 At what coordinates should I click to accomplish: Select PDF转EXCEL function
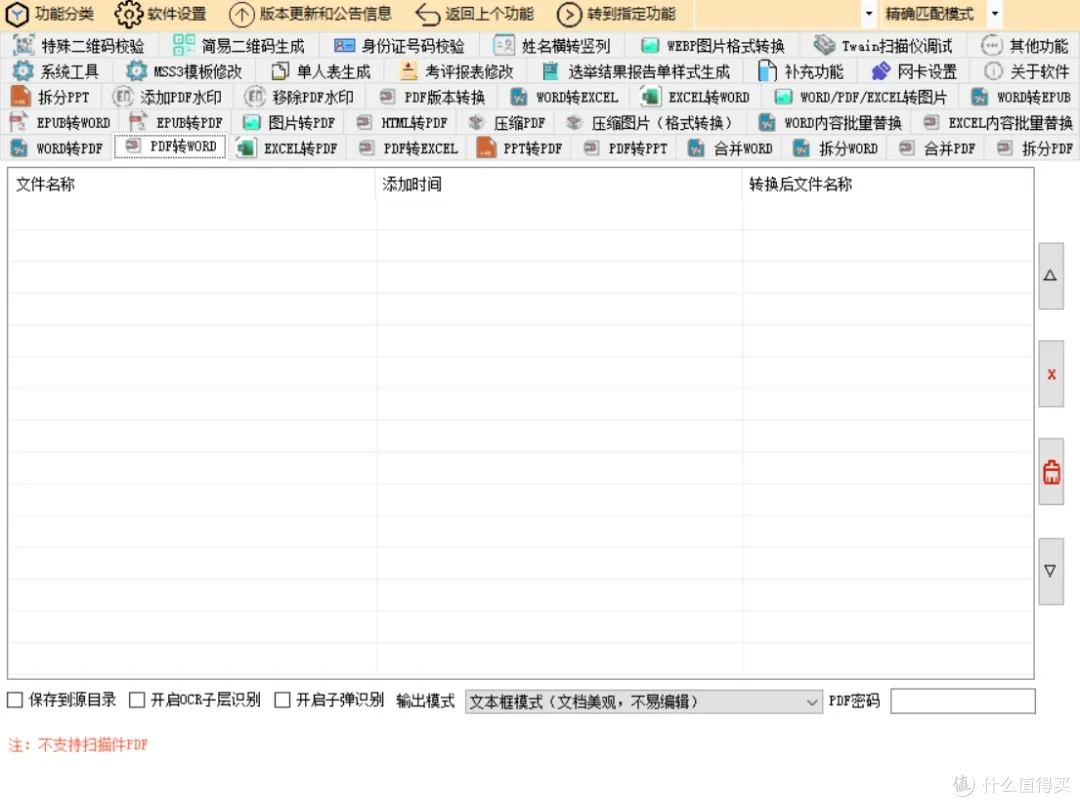click(x=408, y=148)
